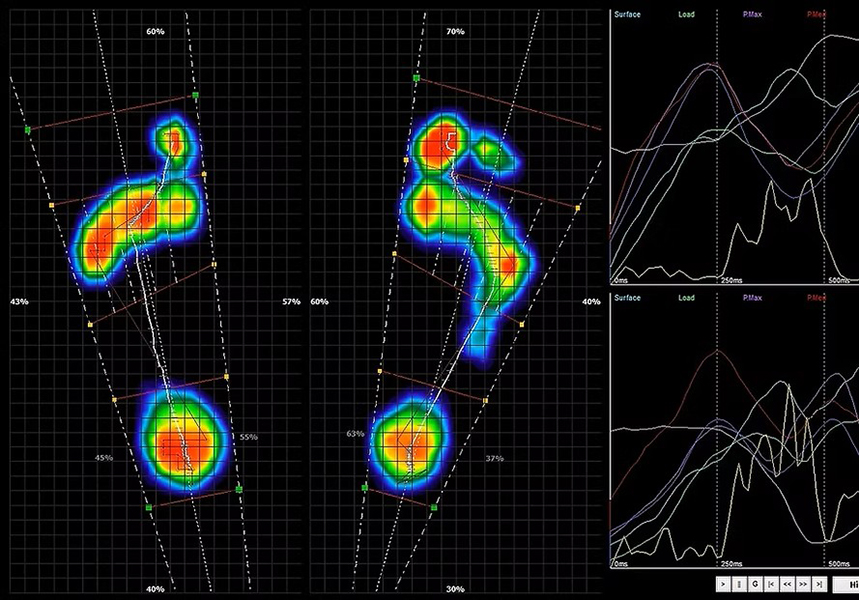Click green handle at left foot top-left corner
The image size is (859, 600).
click(28, 130)
